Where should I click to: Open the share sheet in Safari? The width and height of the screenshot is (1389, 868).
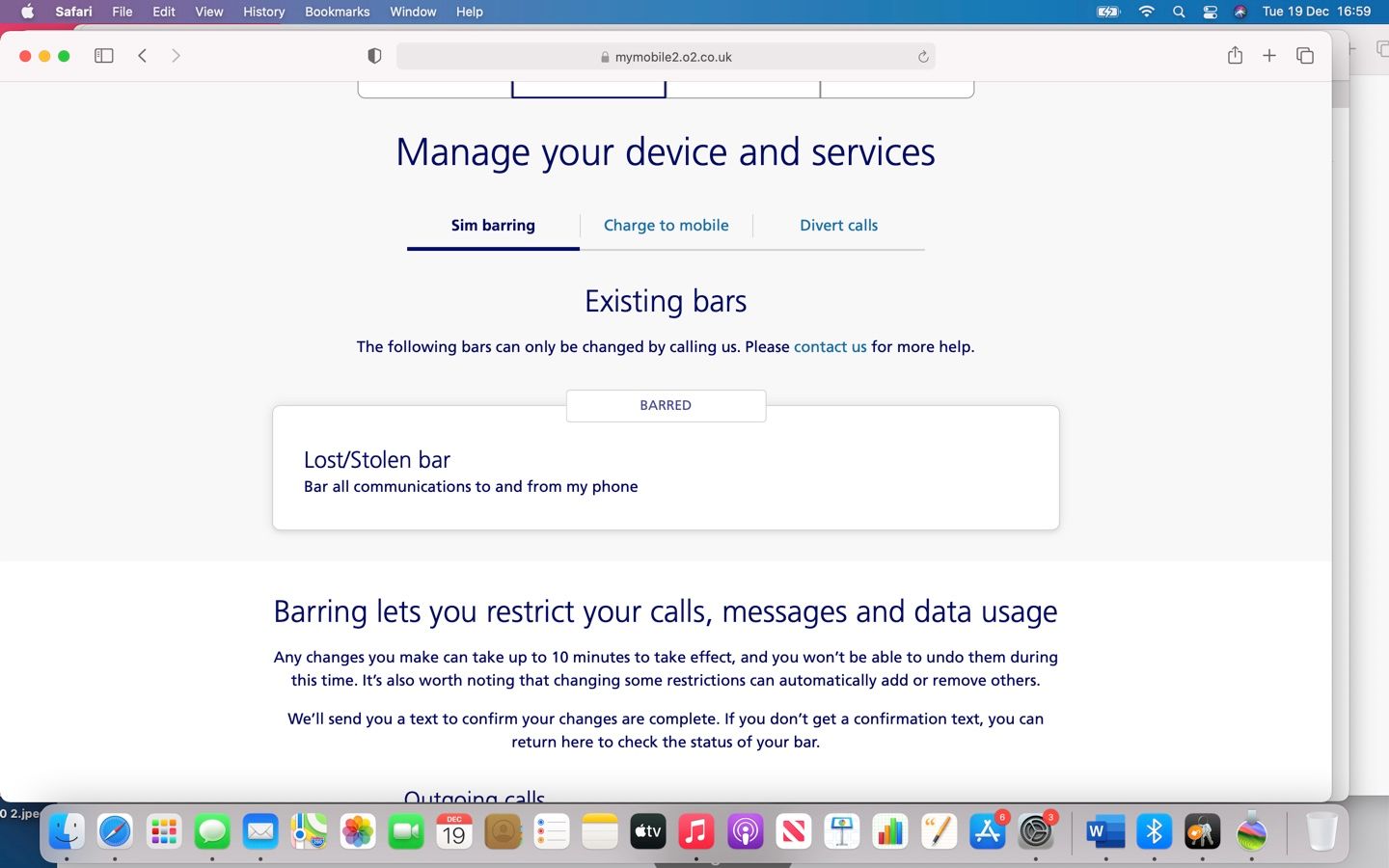[x=1234, y=56]
